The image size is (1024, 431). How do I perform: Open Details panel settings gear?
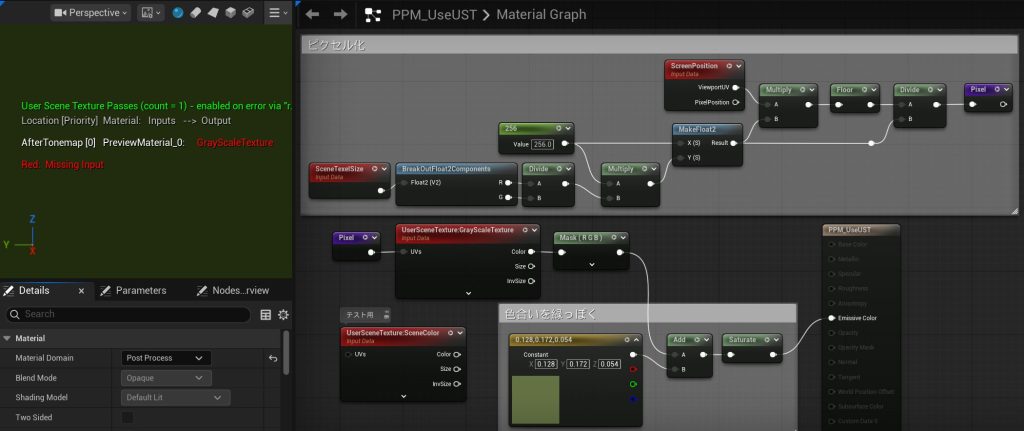point(283,314)
